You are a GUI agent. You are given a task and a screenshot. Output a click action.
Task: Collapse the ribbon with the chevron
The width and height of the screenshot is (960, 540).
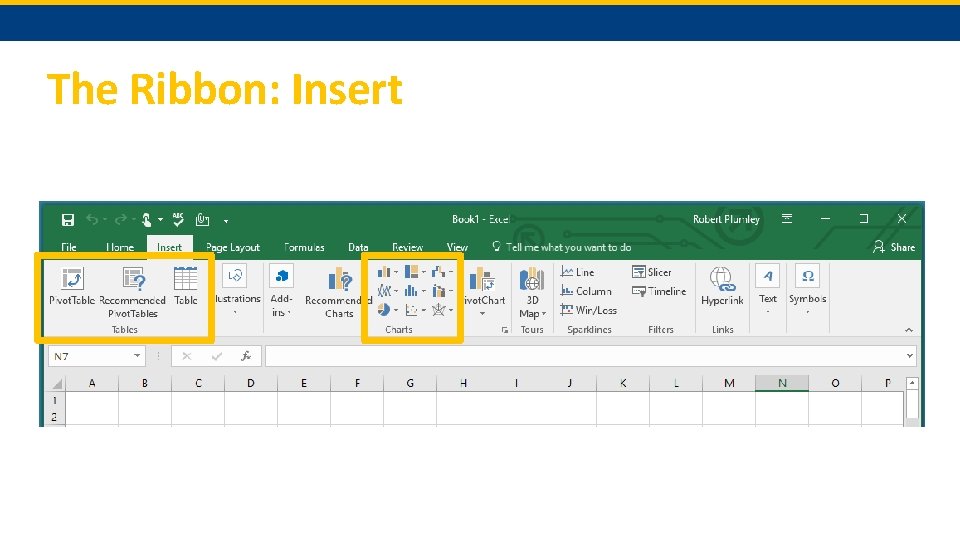pos(909,330)
